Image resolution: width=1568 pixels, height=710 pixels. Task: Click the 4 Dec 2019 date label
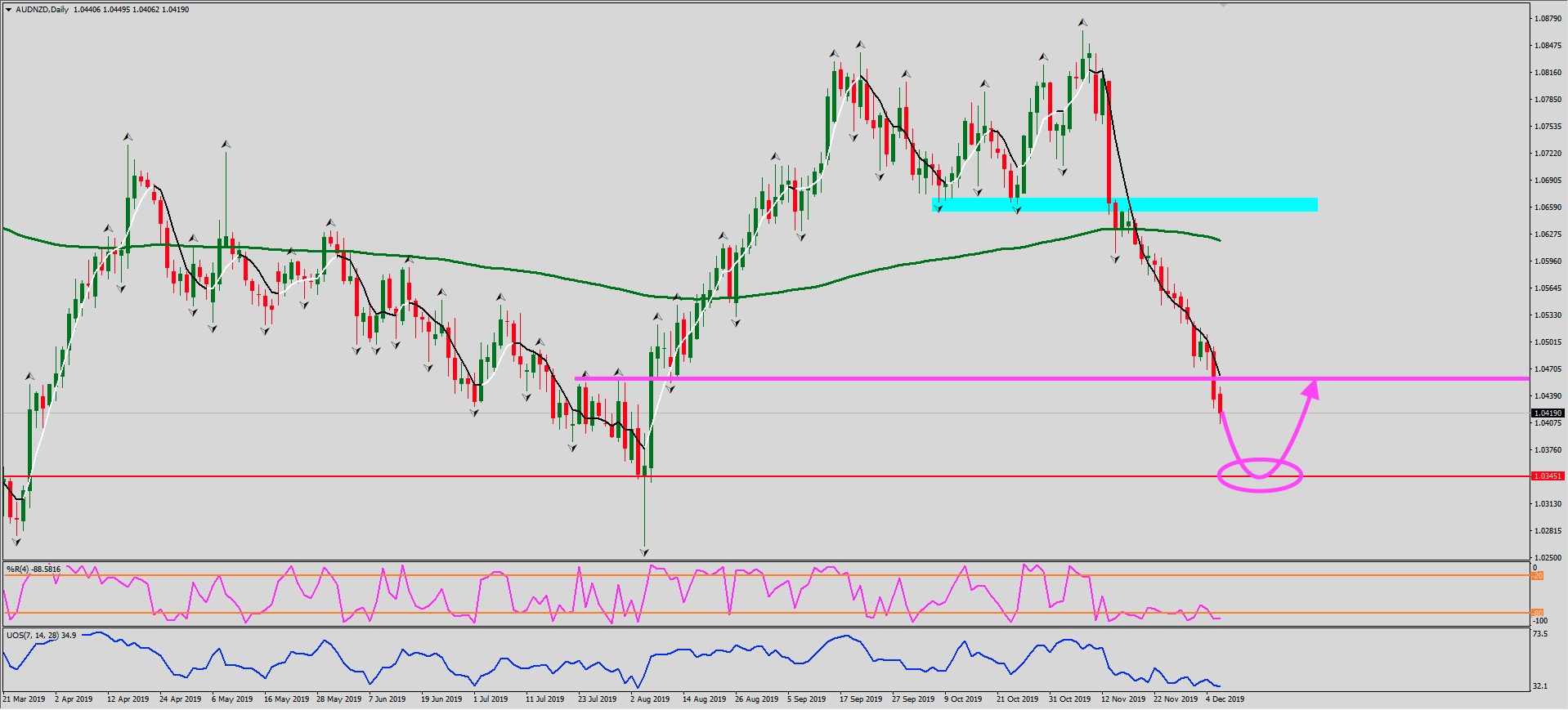(1225, 699)
